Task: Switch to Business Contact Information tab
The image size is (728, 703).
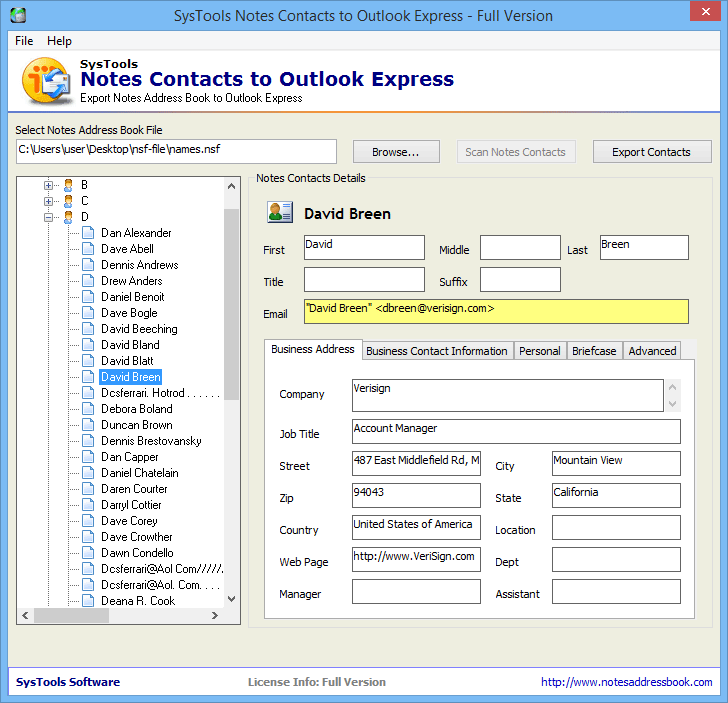Action: coord(437,351)
